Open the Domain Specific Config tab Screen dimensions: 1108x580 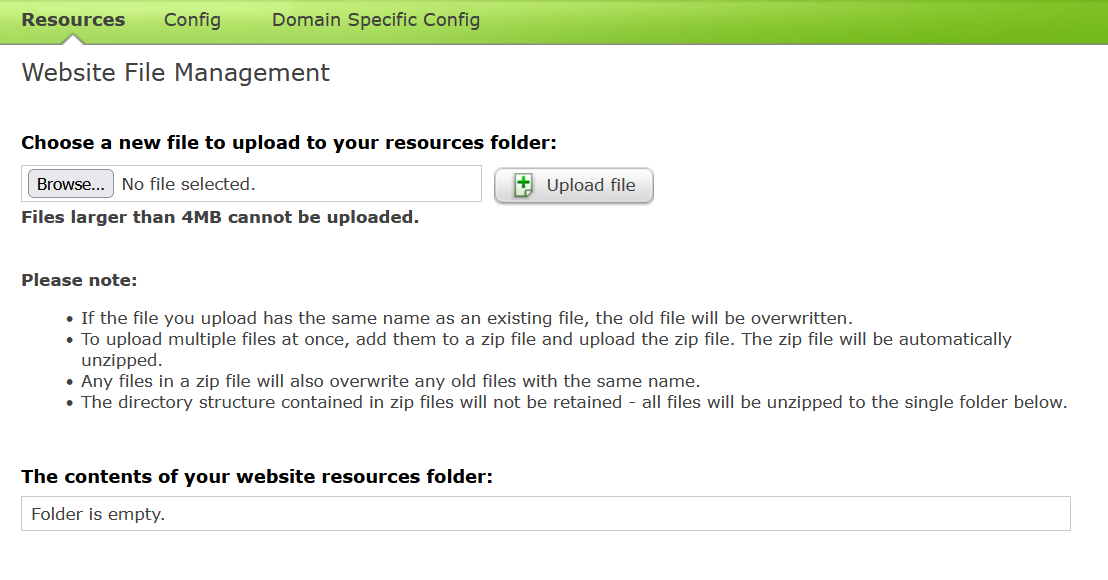click(x=376, y=20)
